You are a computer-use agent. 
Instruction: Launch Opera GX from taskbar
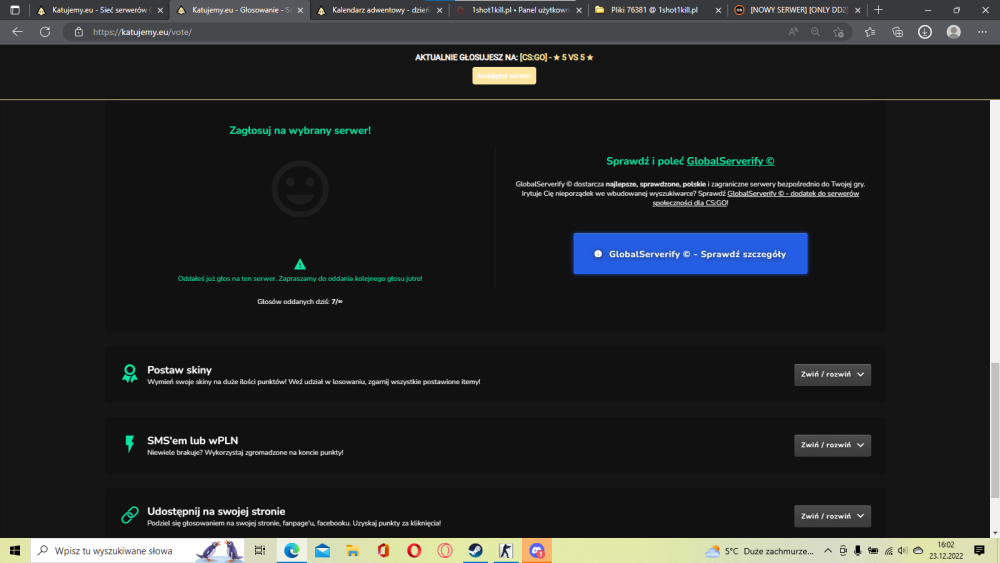pyautogui.click(x=445, y=550)
